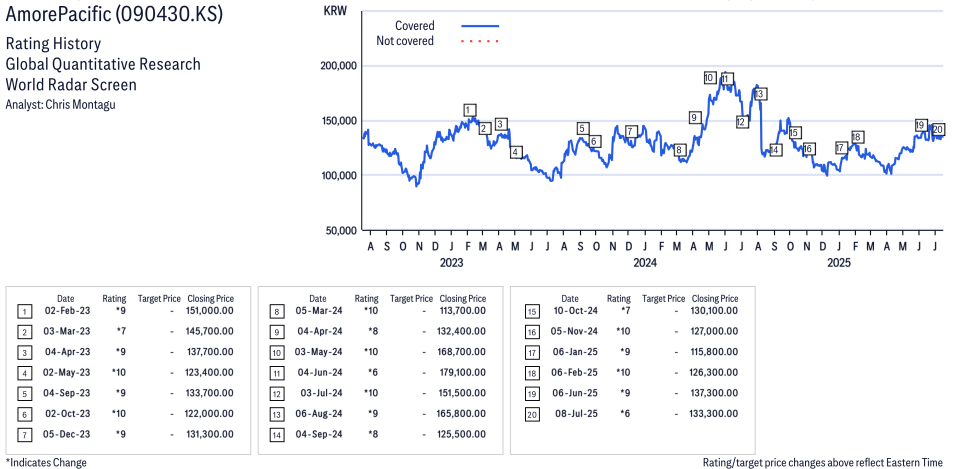The width and height of the screenshot is (954, 469).
Task: Click chart marker 17 near January 2025
Action: [841, 148]
